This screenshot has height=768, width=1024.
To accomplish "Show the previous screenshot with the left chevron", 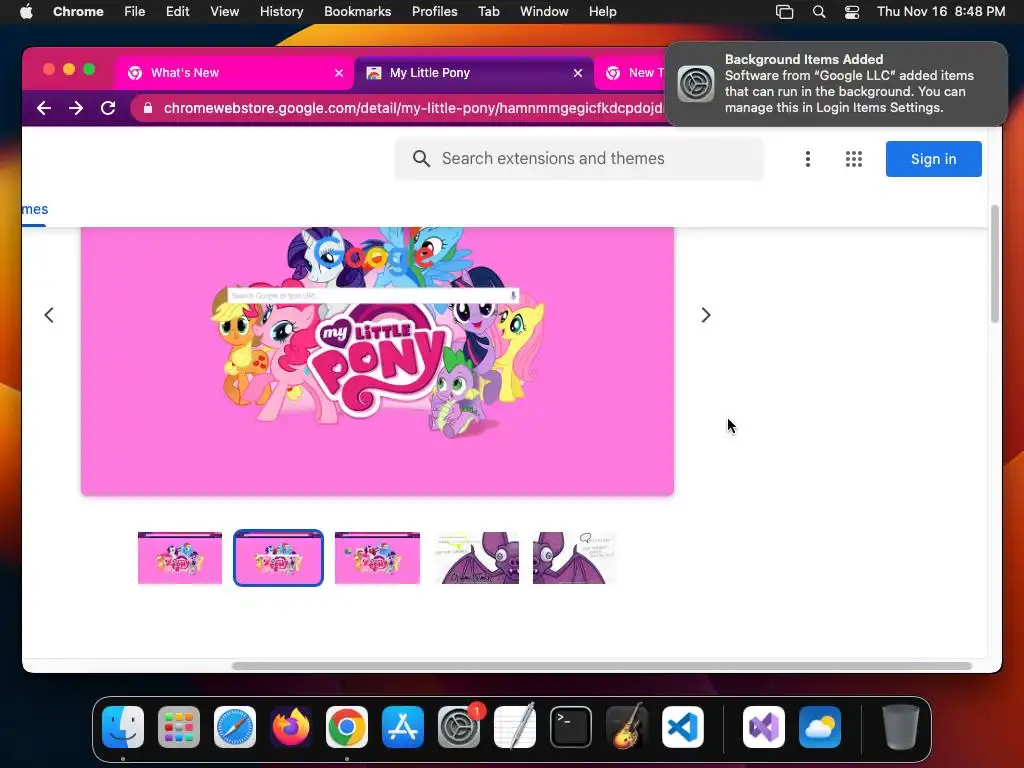I will (x=49, y=315).
